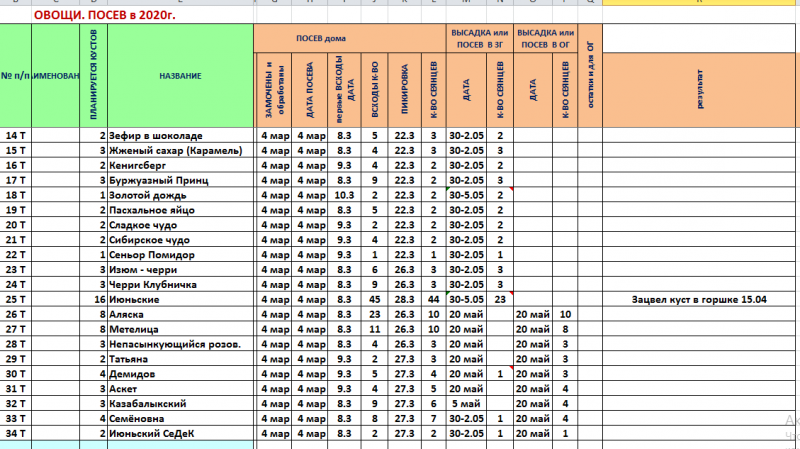Click the 'НАЗВАНИЕ' column header cell

tap(180, 76)
